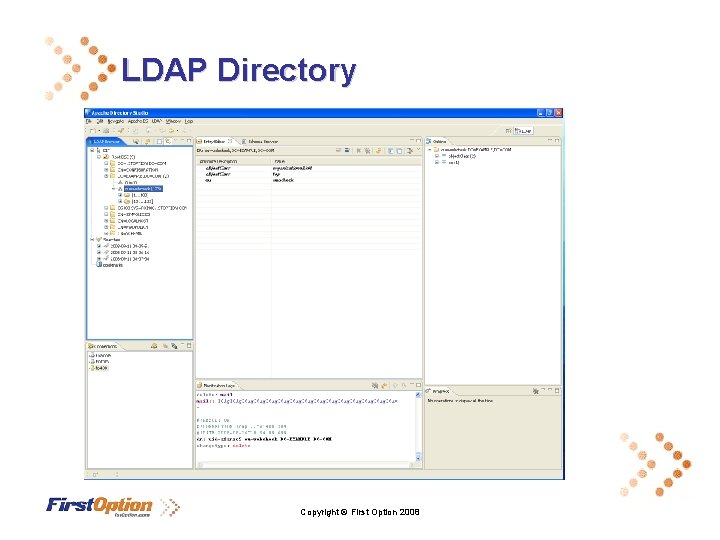720x540 pixels.
Task: Select the objectClass row with value top
Action: pyautogui.click(x=309, y=174)
